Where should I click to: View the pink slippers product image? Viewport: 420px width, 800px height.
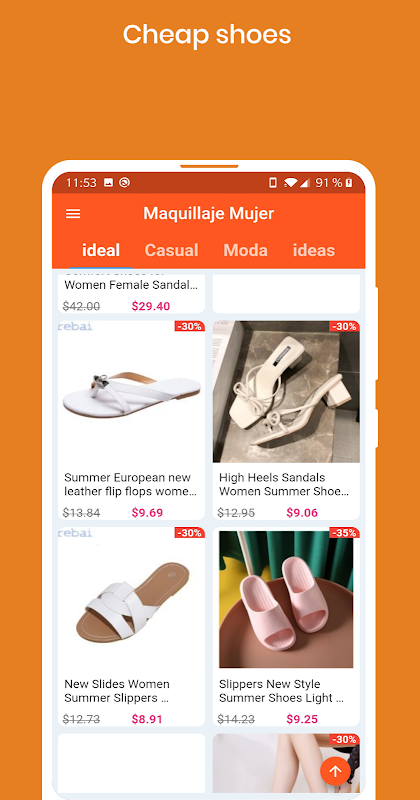click(286, 599)
